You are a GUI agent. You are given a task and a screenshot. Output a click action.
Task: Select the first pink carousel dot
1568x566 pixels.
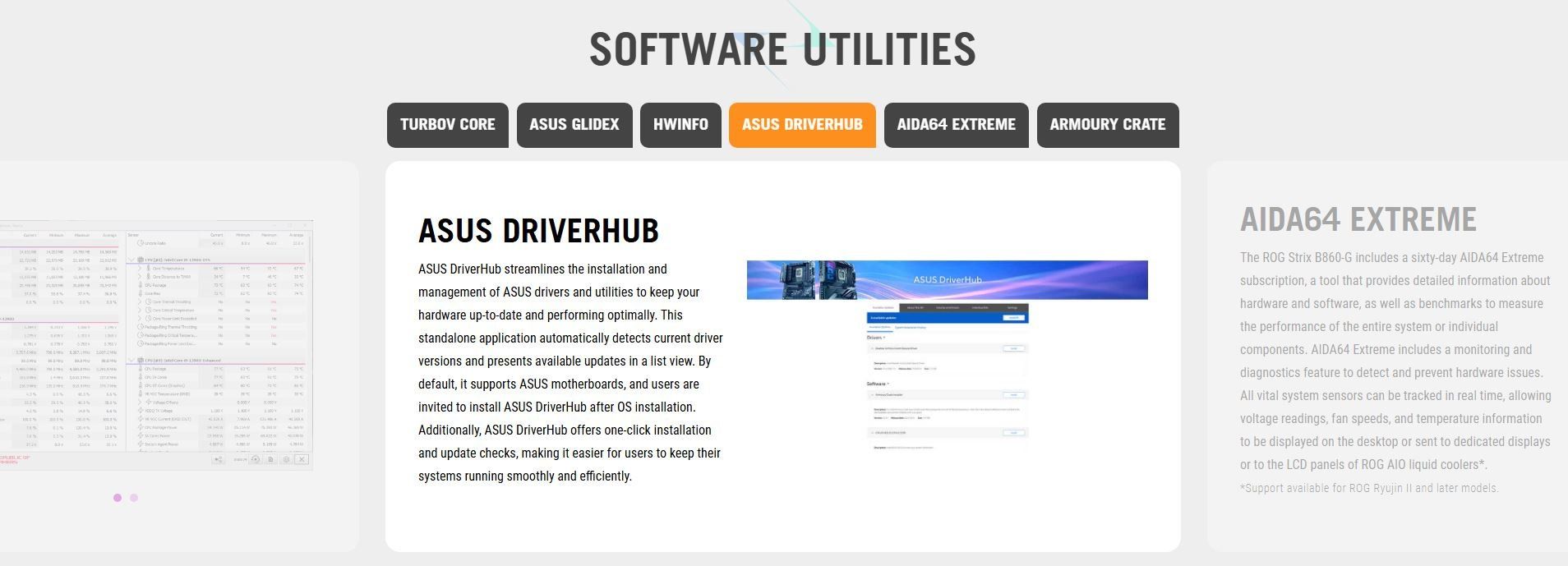coord(118,498)
